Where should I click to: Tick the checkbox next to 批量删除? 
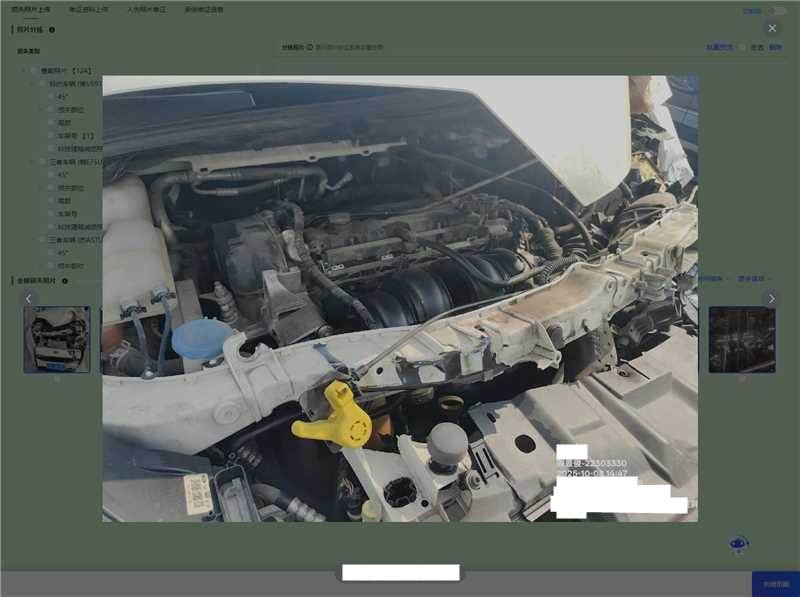click(742, 47)
